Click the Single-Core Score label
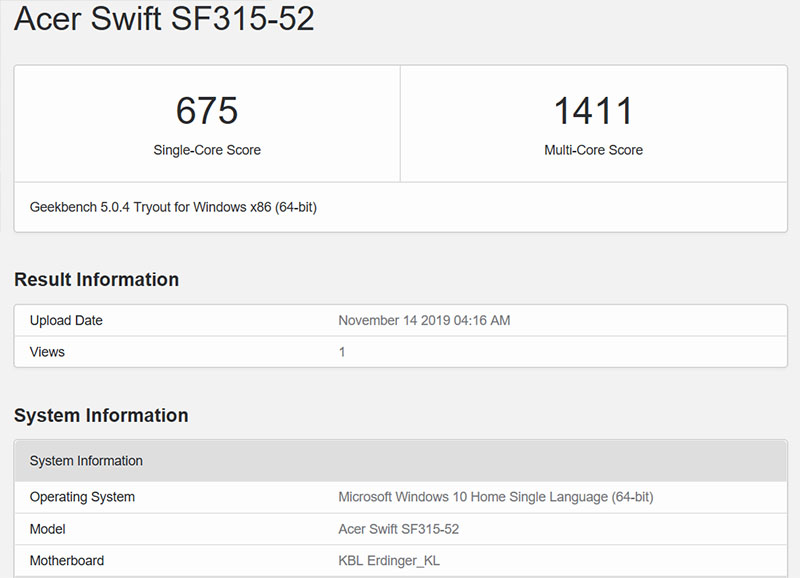Image resolution: width=800 pixels, height=578 pixels. click(x=207, y=150)
